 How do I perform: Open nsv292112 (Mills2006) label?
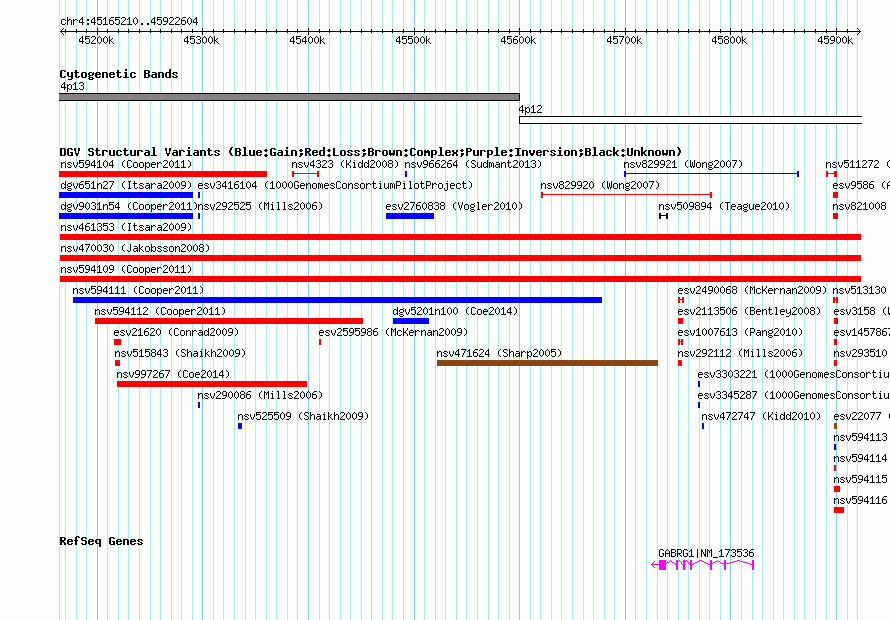coord(740,353)
